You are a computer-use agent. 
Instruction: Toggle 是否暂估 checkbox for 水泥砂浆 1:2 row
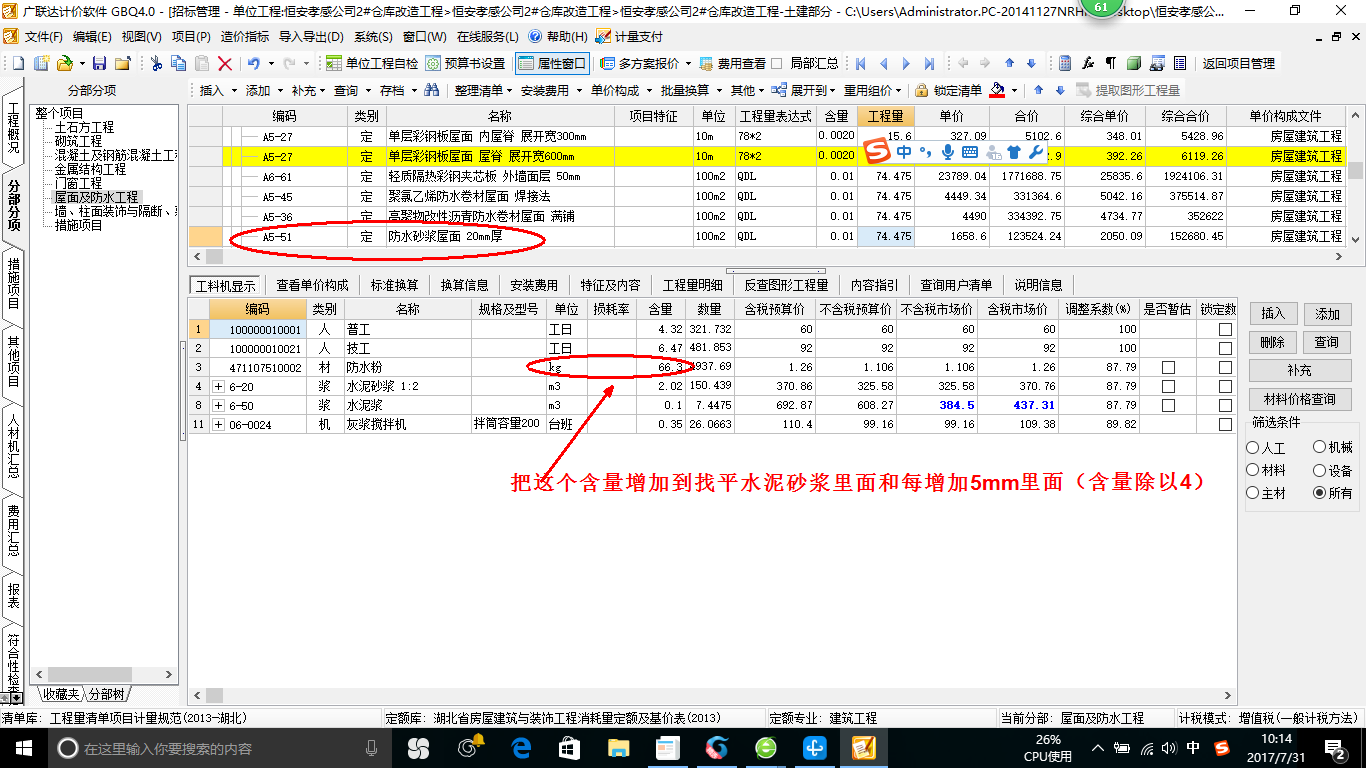point(1168,386)
